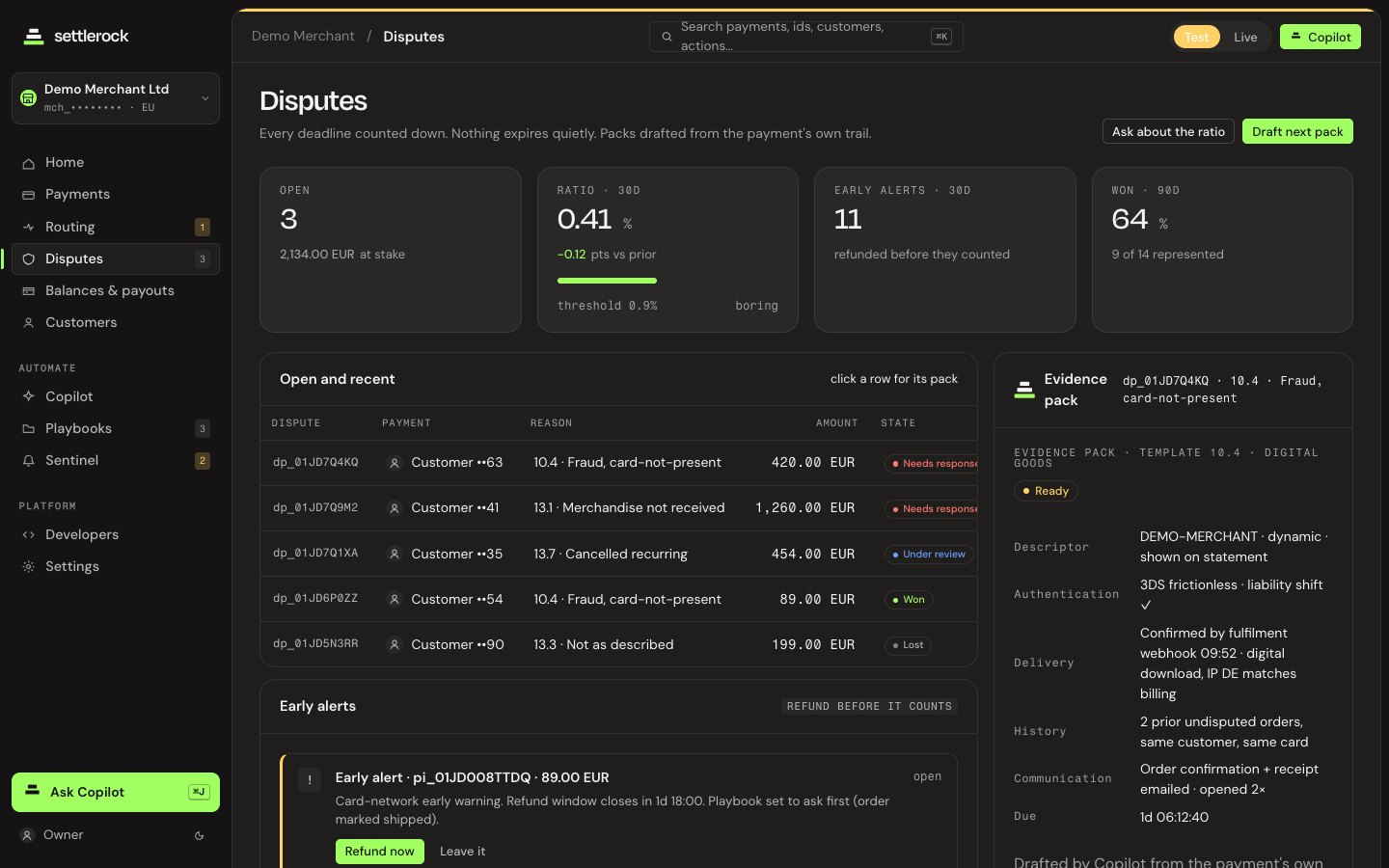
Task: Click the Demo Merchant store icon
Action: pyautogui.click(x=28, y=98)
